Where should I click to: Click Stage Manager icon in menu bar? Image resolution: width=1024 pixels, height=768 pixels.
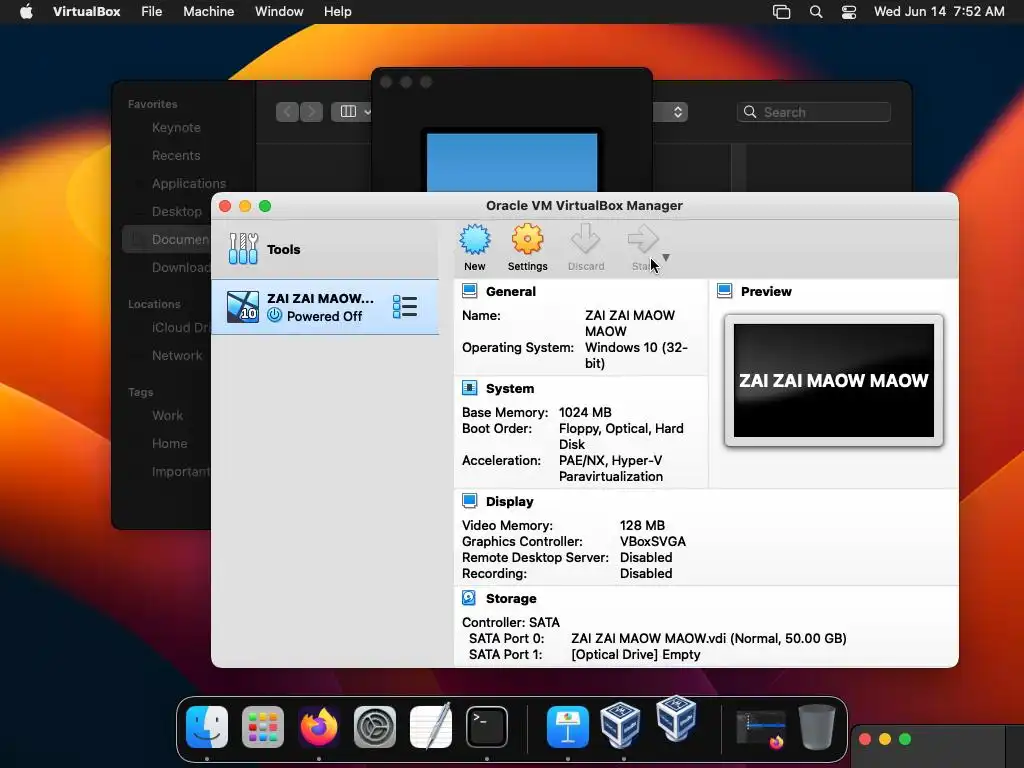782,12
